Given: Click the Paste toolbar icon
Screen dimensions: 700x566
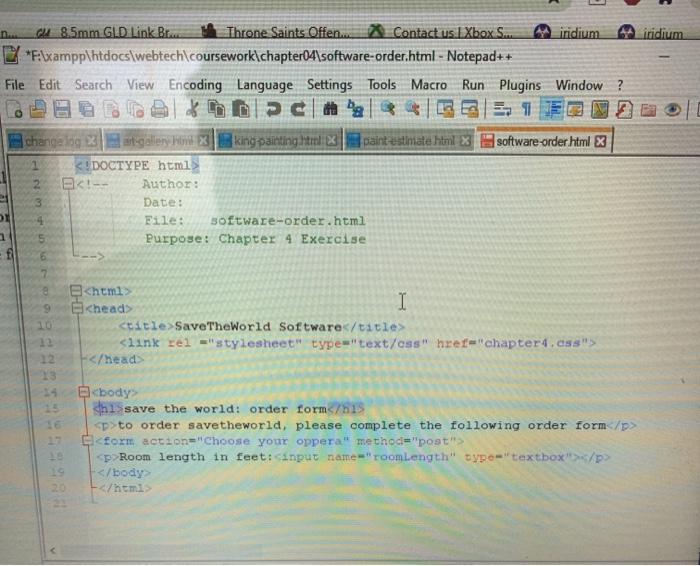Looking at the screenshot, I should (241, 109).
